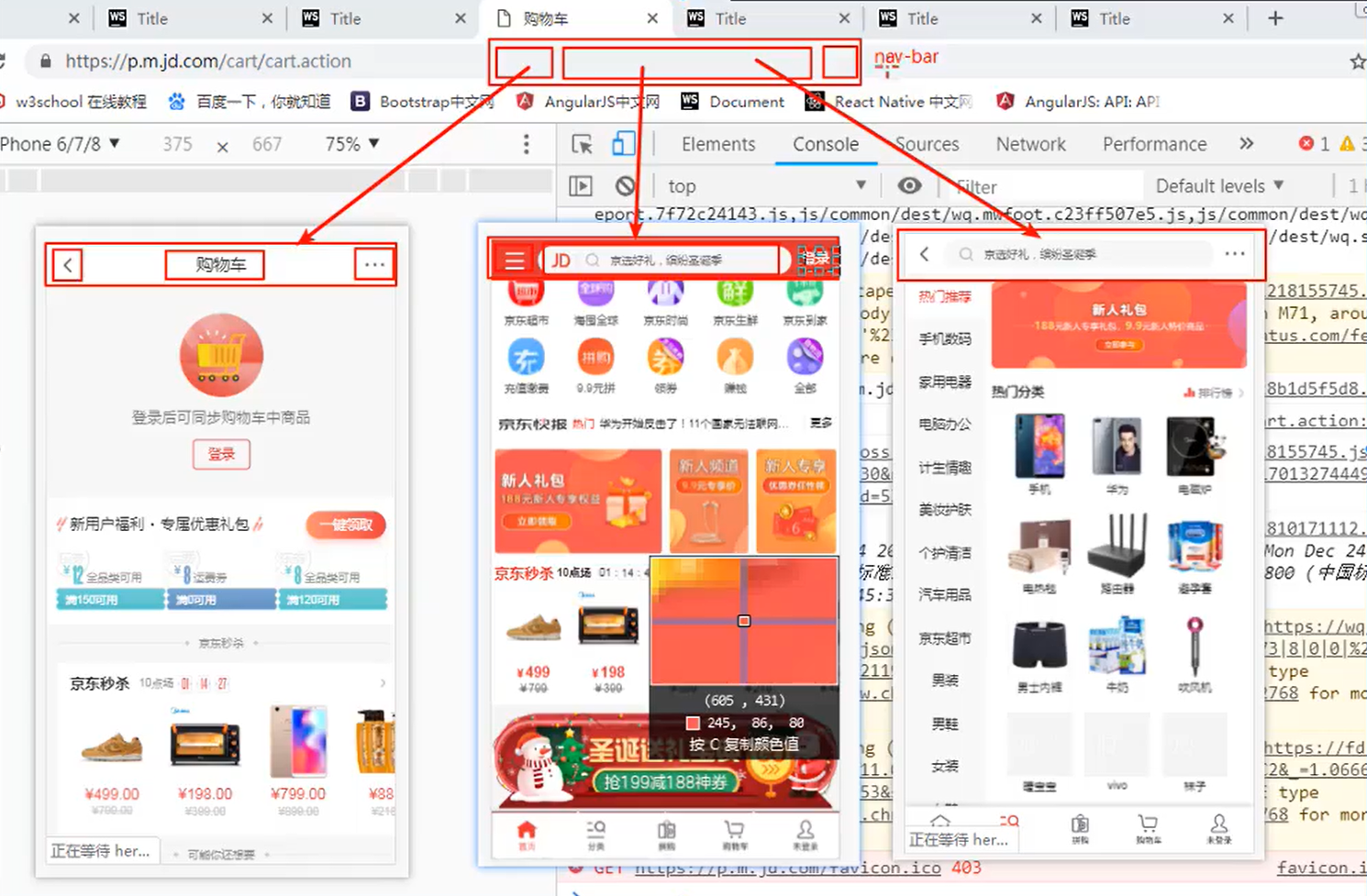Open the Default levels dropdown
Image resolution: width=1367 pixels, height=896 pixels.
coord(1219,186)
